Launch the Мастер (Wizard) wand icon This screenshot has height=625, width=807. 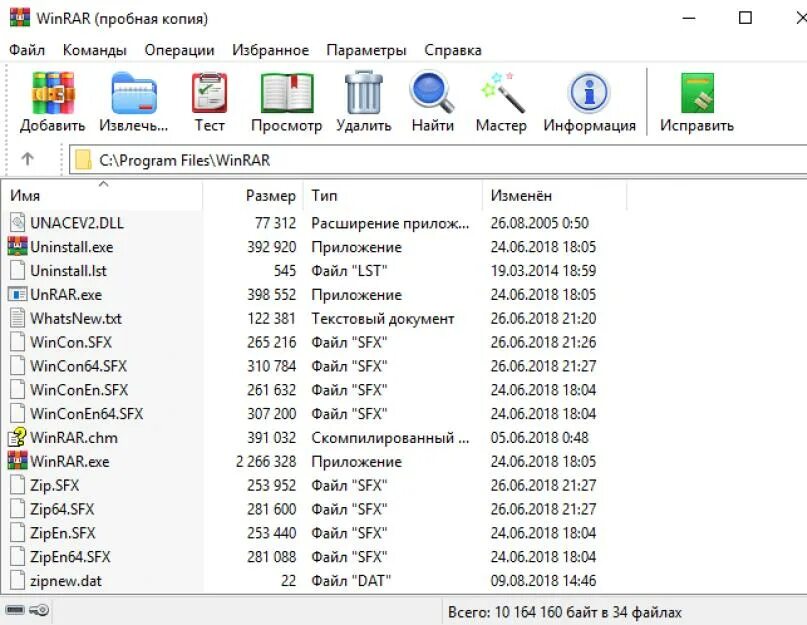point(502,93)
